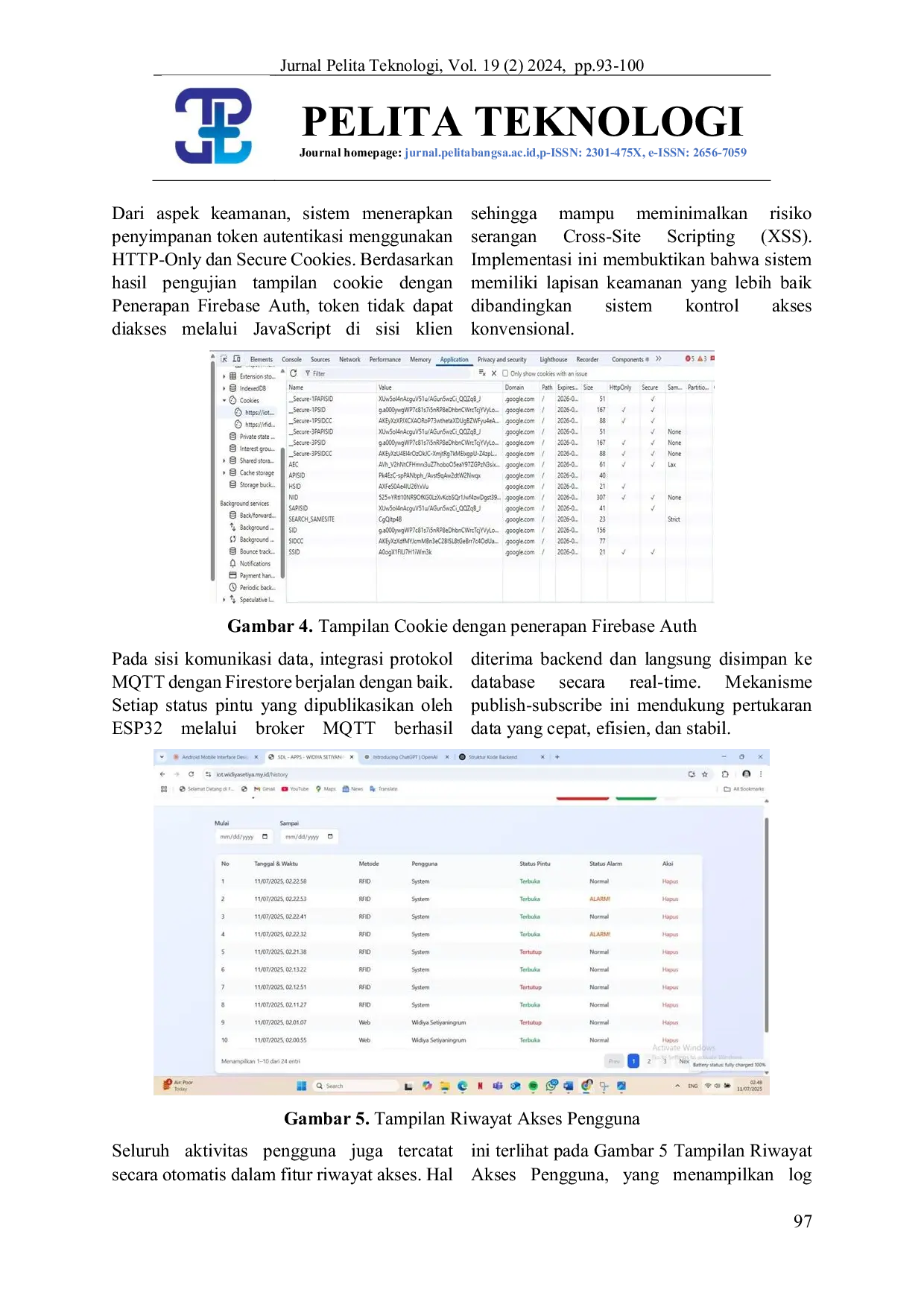Image resolution: width=924 pixels, height=1307 pixels.
Task: Collapse the Cookies tree node
Action: pyautogui.click(x=224, y=400)
